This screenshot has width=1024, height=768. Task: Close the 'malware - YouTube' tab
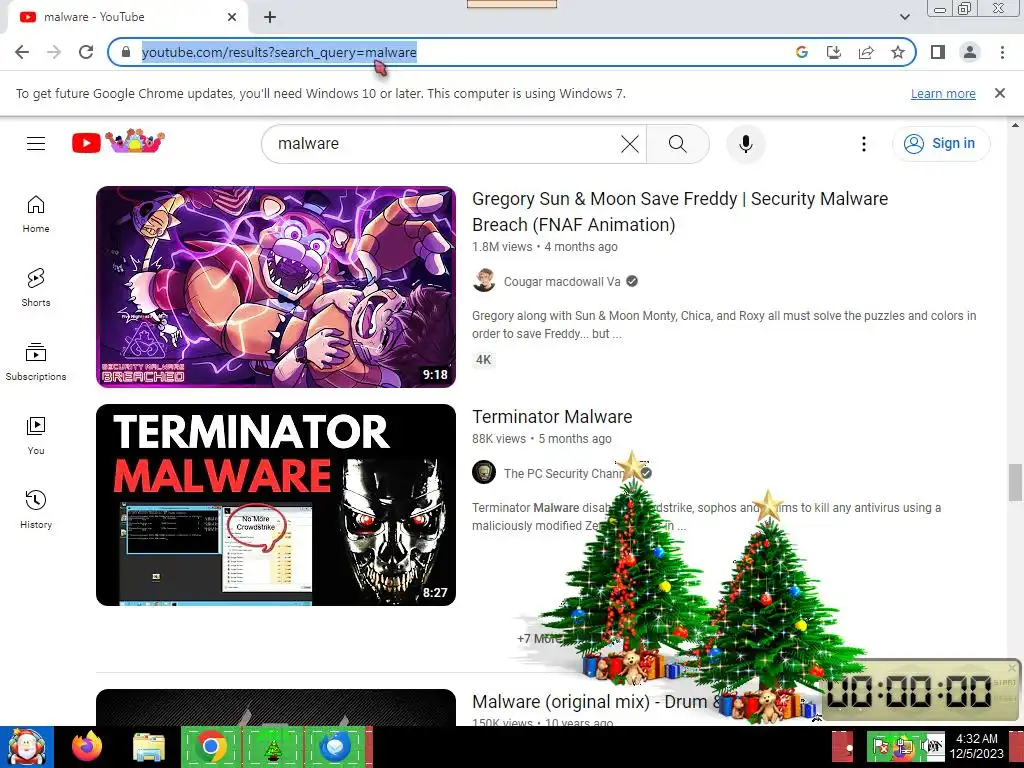click(x=232, y=18)
